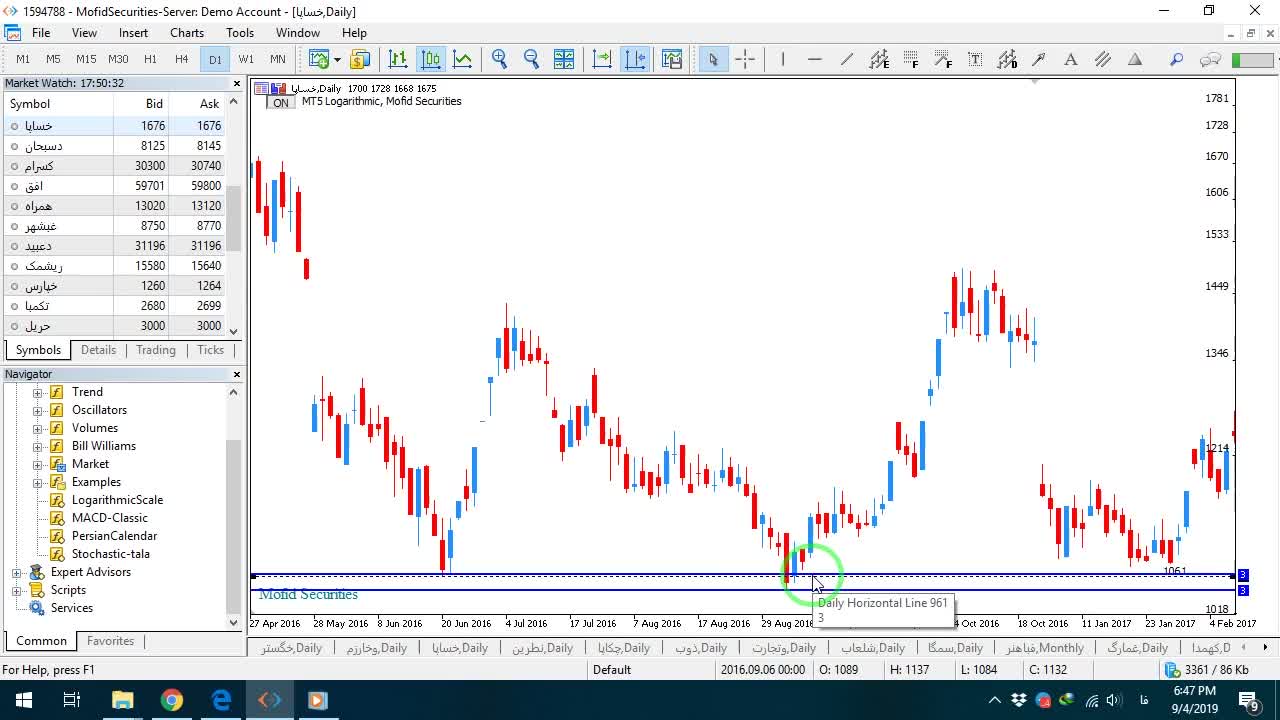Expand the Examples folder
This screenshot has width=1280, height=720.
coord(38,482)
